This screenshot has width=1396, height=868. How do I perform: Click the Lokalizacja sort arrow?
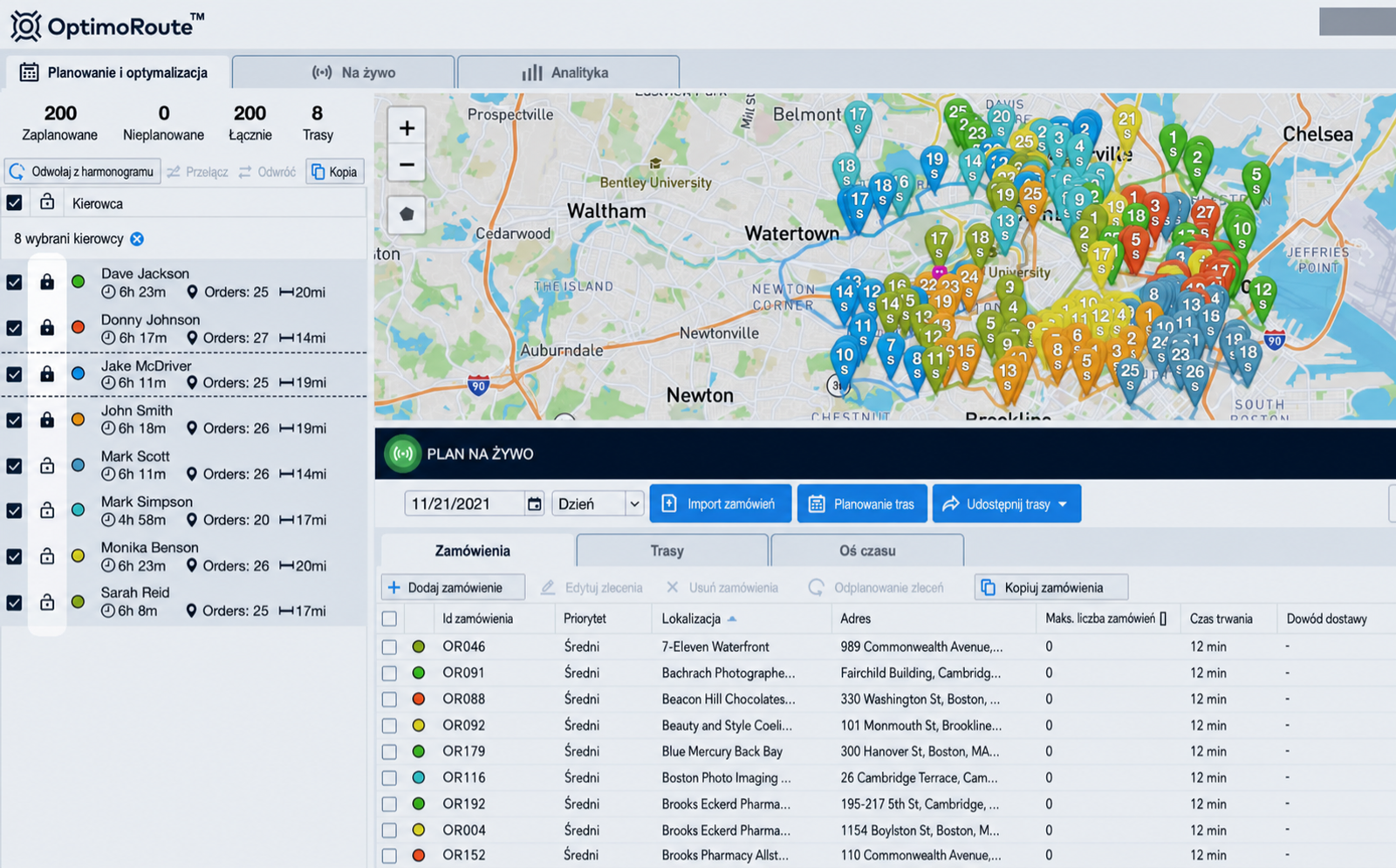click(x=732, y=619)
